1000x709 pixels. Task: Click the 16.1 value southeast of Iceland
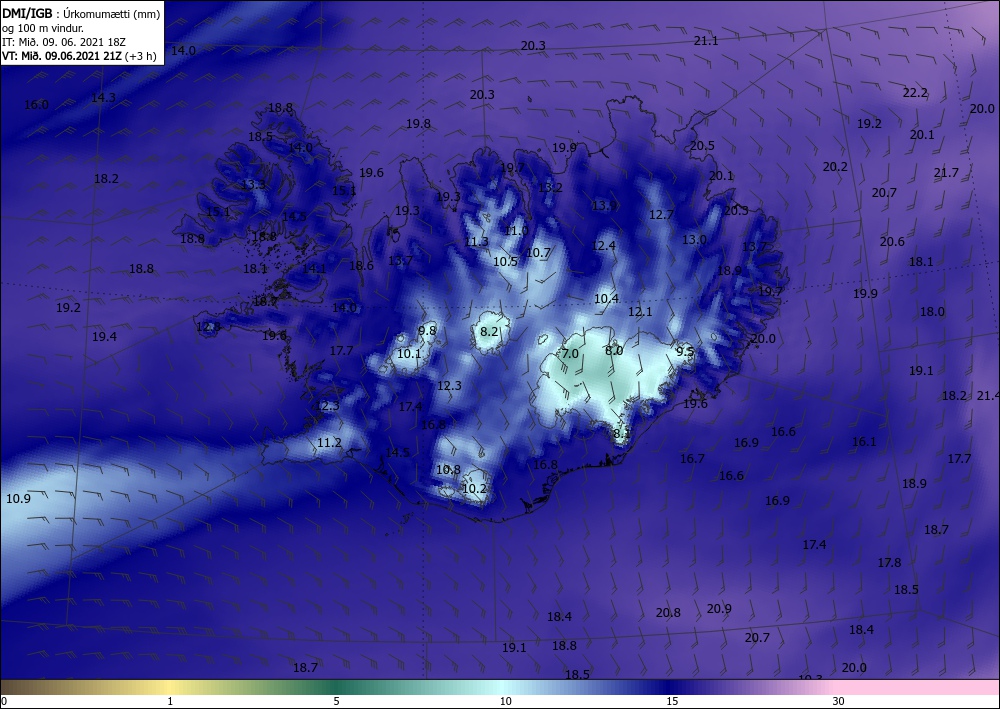(864, 442)
